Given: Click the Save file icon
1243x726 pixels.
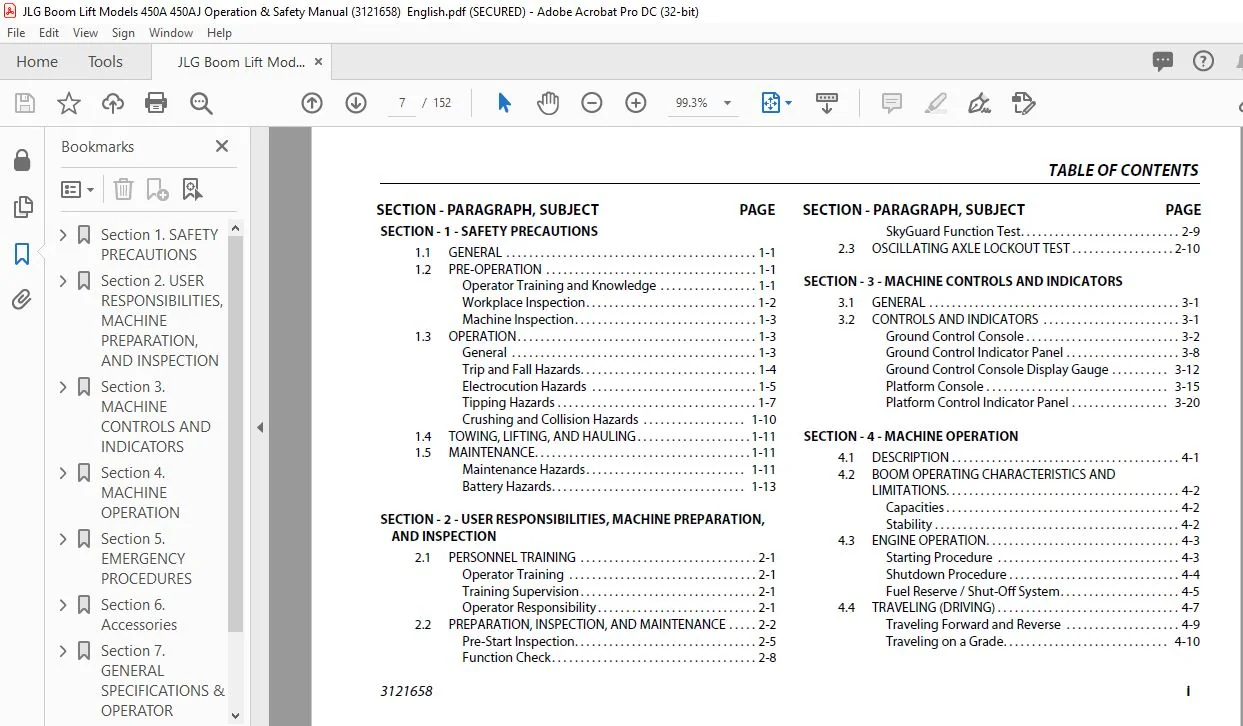Looking at the screenshot, I should 25,103.
